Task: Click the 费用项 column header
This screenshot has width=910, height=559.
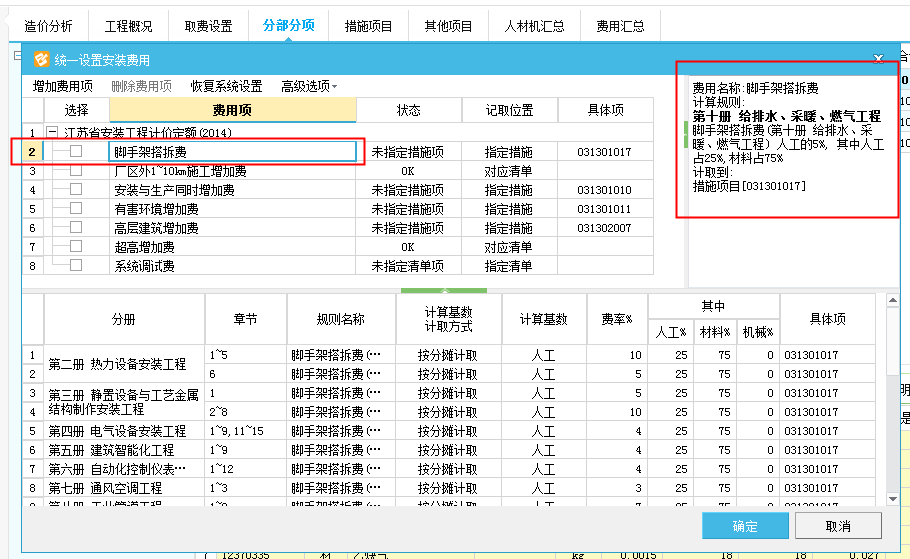Action: click(x=232, y=110)
